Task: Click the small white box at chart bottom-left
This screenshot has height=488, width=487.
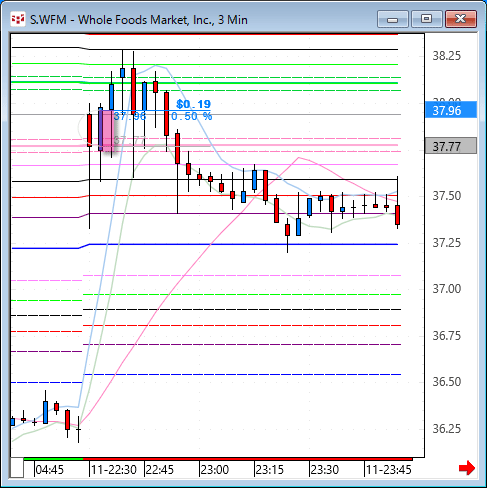Action: [17, 468]
